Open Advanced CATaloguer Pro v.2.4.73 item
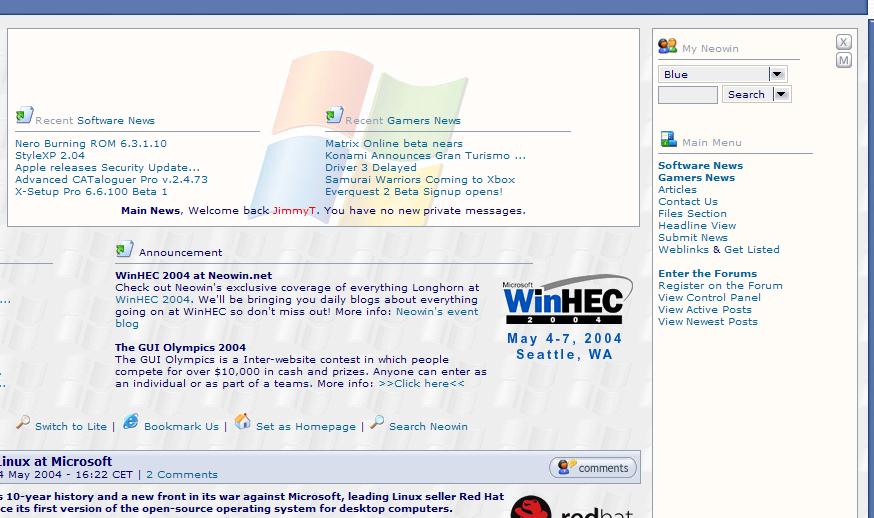Screen dimensions: 874x518 click(111, 180)
